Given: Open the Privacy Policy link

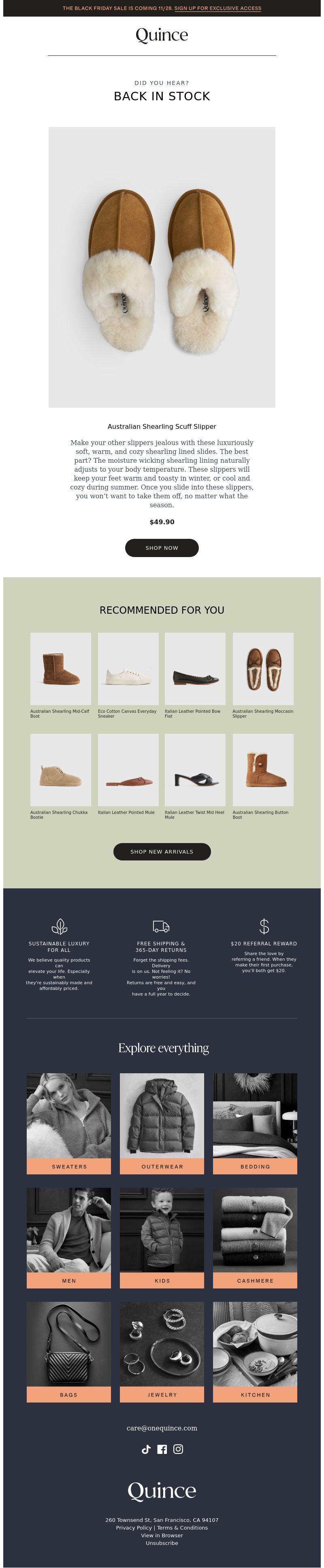Looking at the screenshot, I should pyautogui.click(x=134, y=1527).
